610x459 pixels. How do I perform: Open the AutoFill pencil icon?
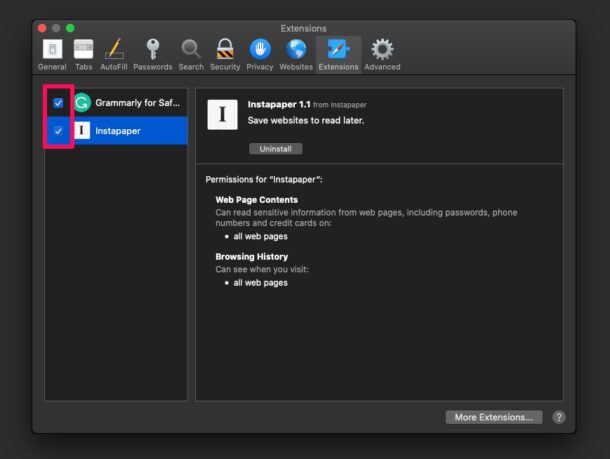point(114,49)
